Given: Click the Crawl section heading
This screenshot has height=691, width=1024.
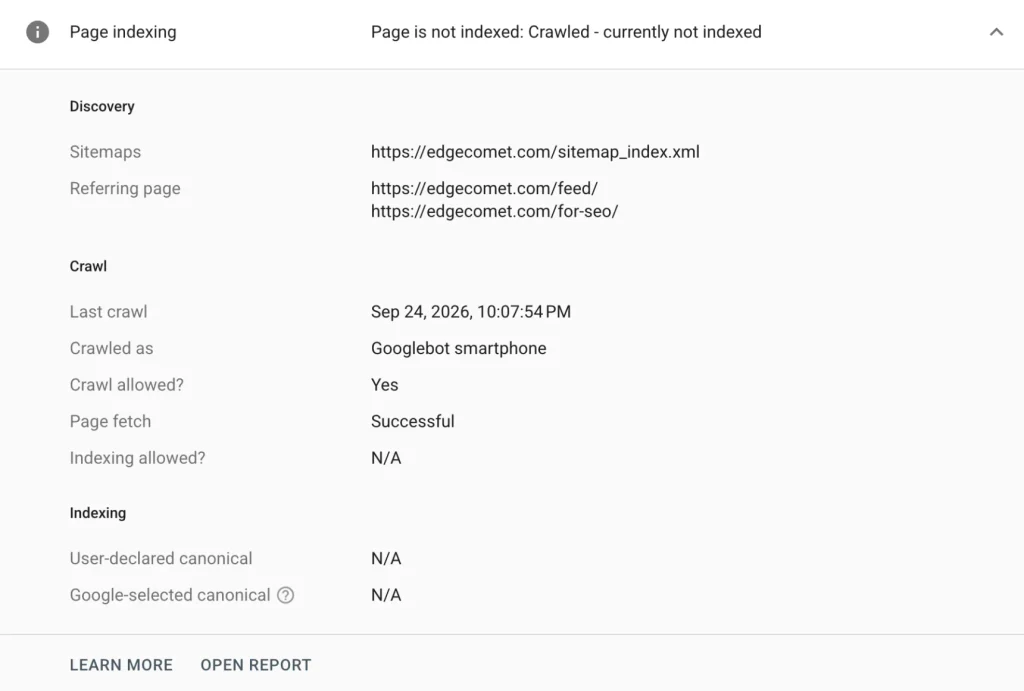Looking at the screenshot, I should pyautogui.click(x=88, y=266).
